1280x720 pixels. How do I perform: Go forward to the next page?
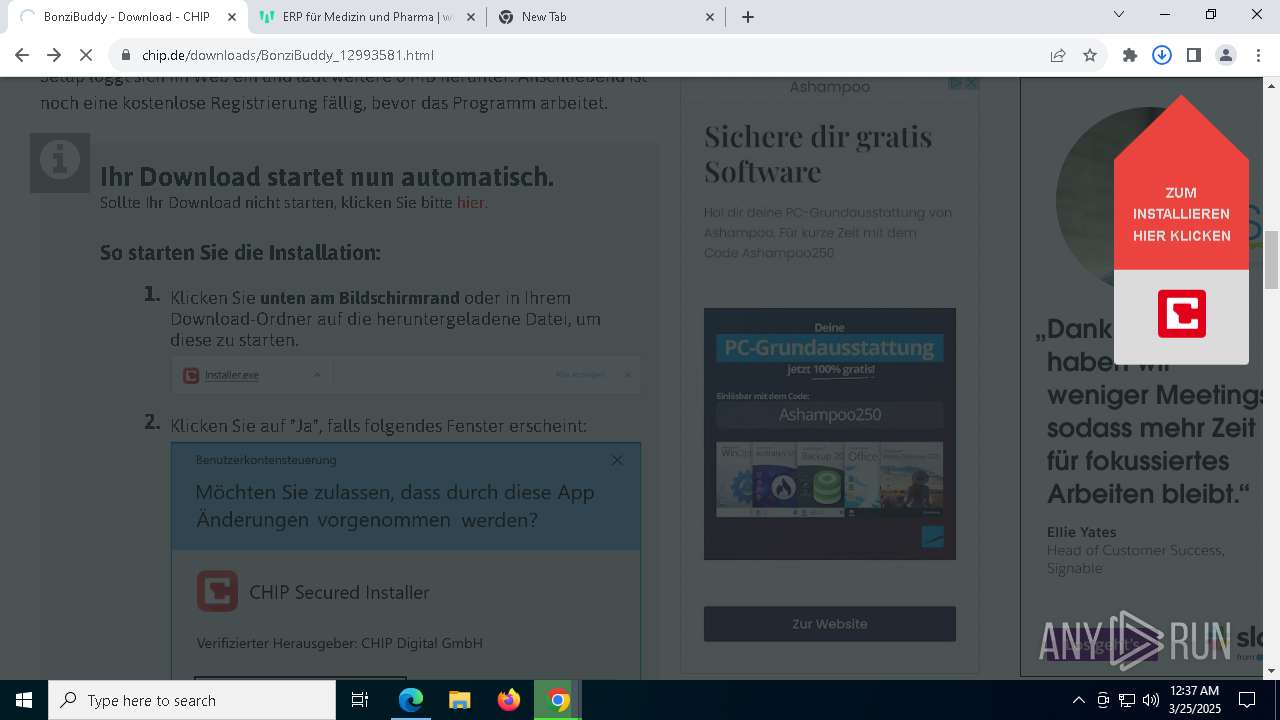point(54,55)
